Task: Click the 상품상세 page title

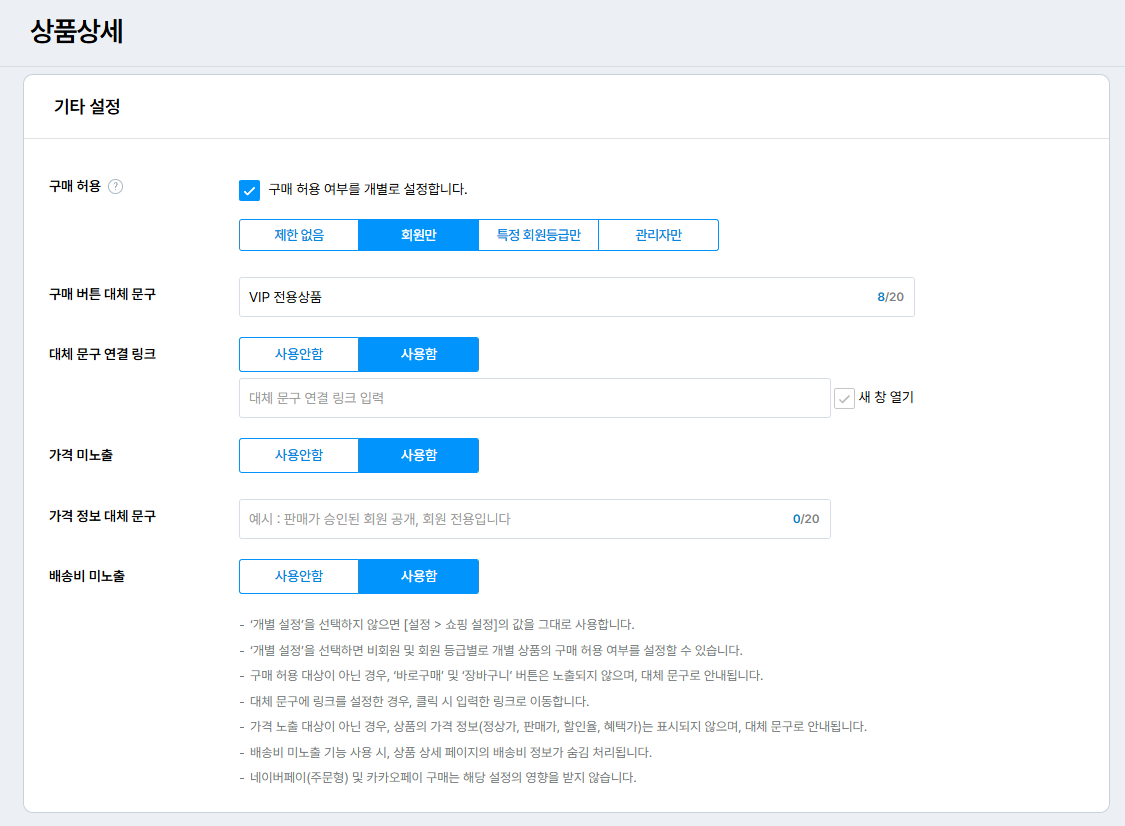Action: click(77, 32)
